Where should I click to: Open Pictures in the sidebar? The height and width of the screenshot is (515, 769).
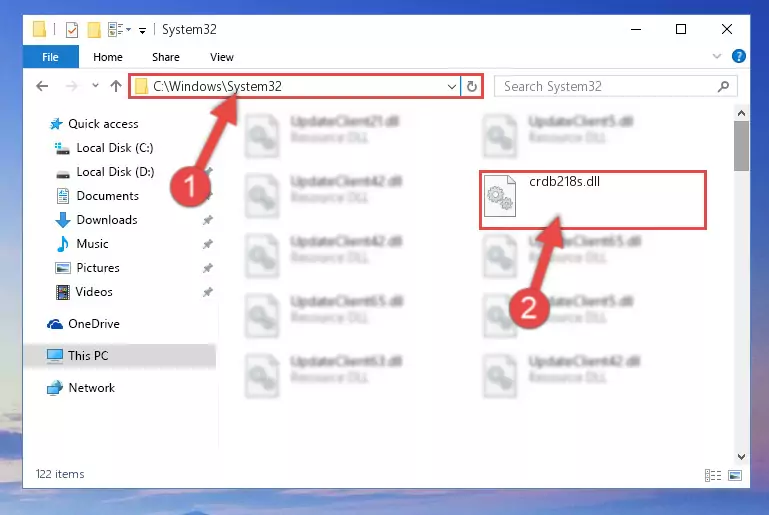pos(98,268)
